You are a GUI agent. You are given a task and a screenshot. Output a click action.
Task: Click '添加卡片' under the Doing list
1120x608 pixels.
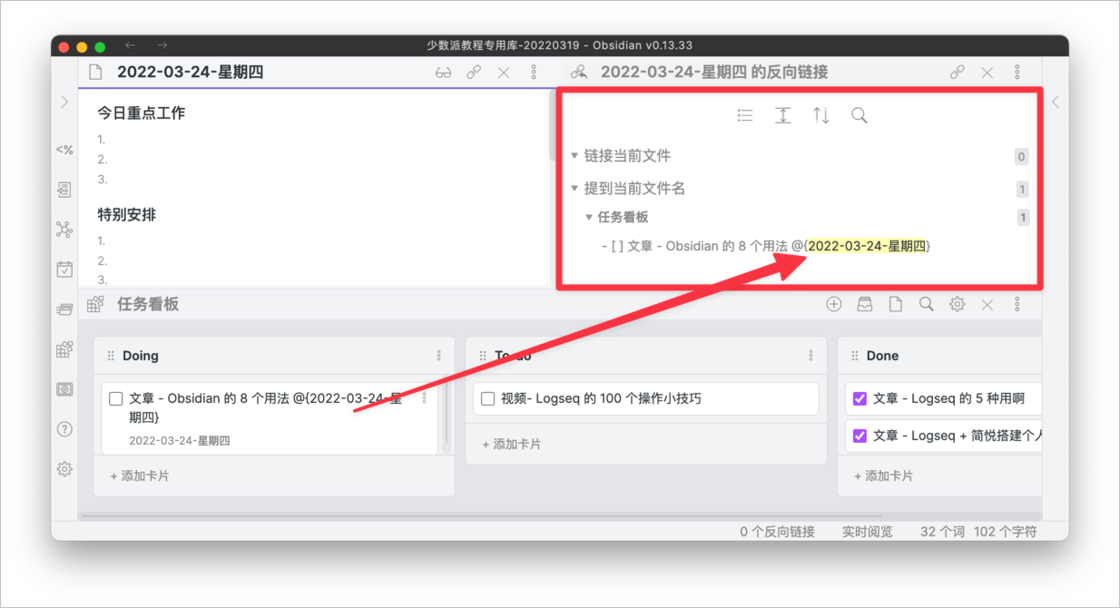click(x=139, y=476)
